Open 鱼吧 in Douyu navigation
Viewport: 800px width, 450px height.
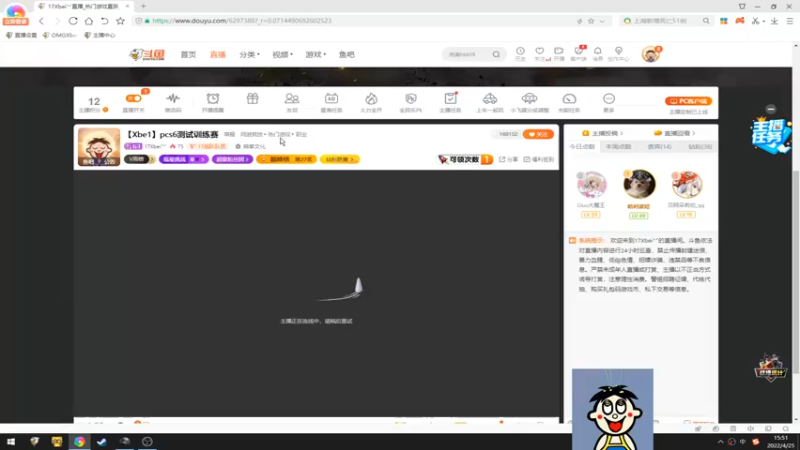tap(346, 55)
